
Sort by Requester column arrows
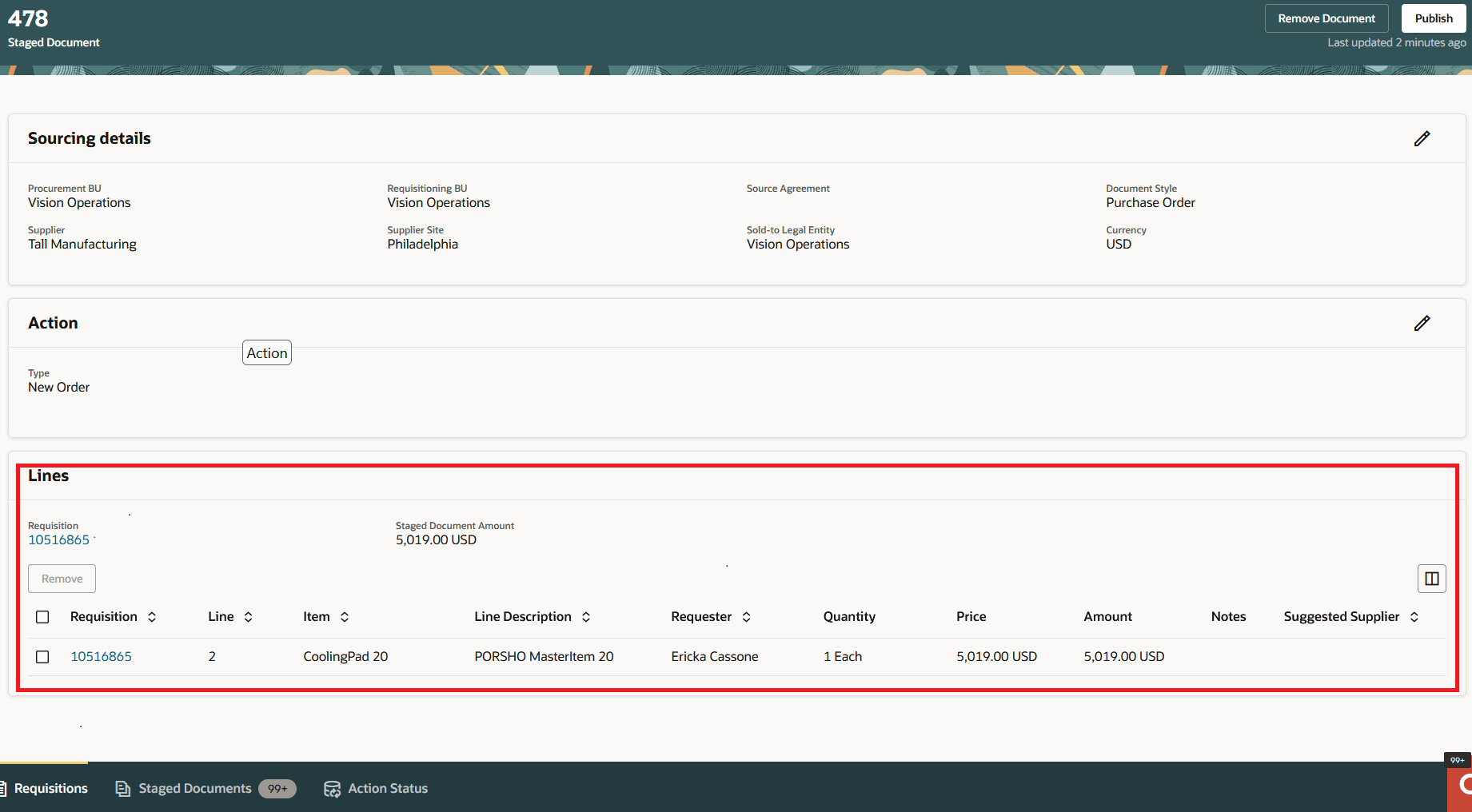[x=747, y=617]
